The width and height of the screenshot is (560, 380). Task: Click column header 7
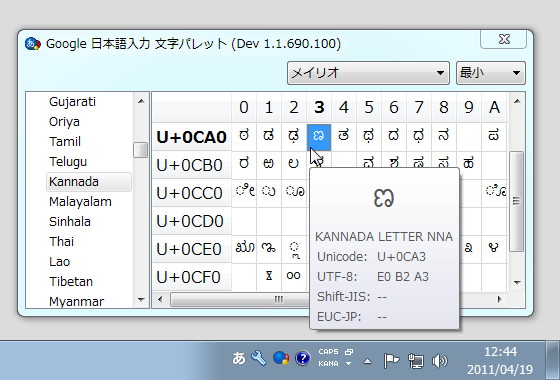coord(419,107)
